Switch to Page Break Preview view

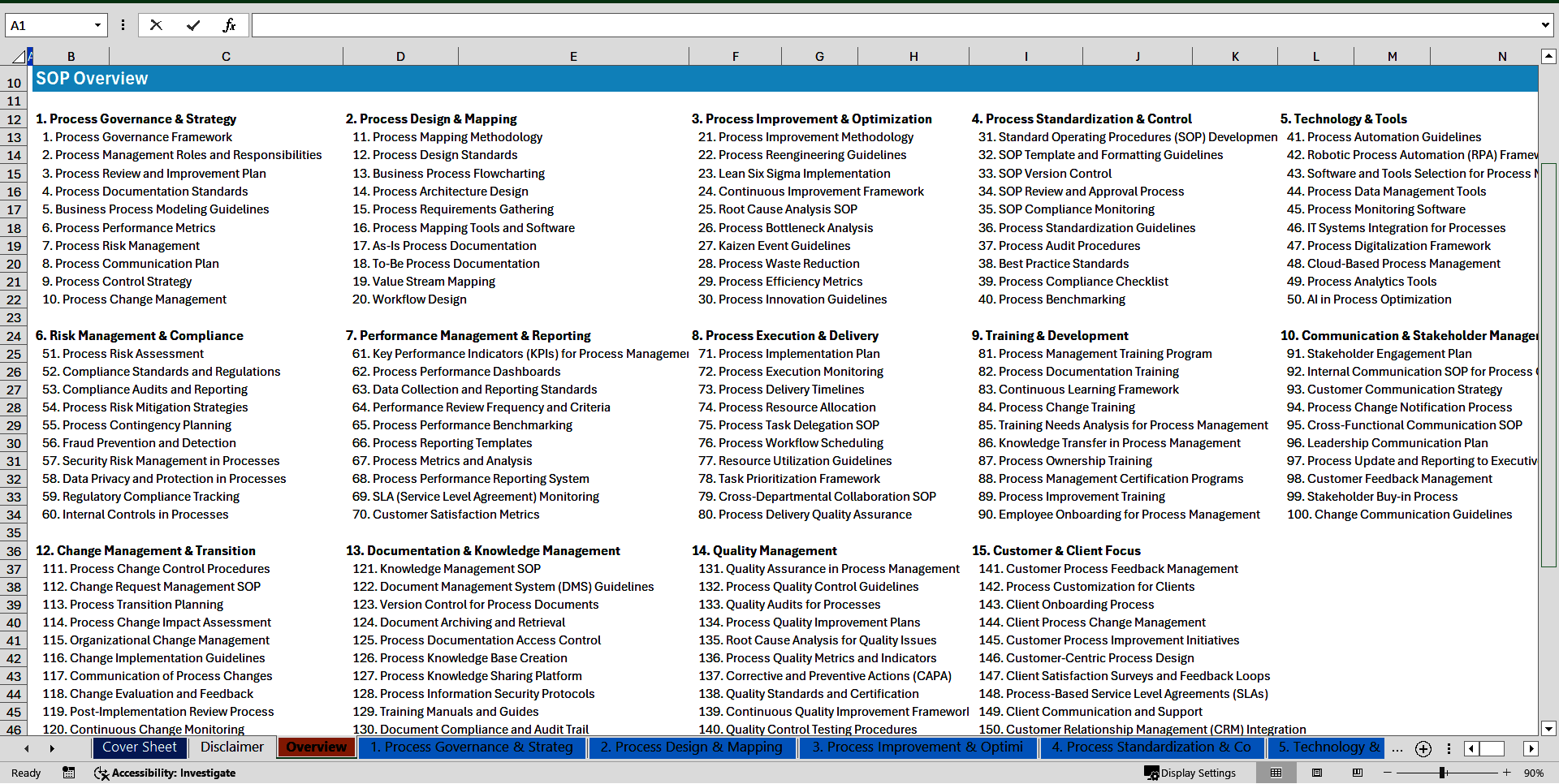pyautogui.click(x=1358, y=773)
